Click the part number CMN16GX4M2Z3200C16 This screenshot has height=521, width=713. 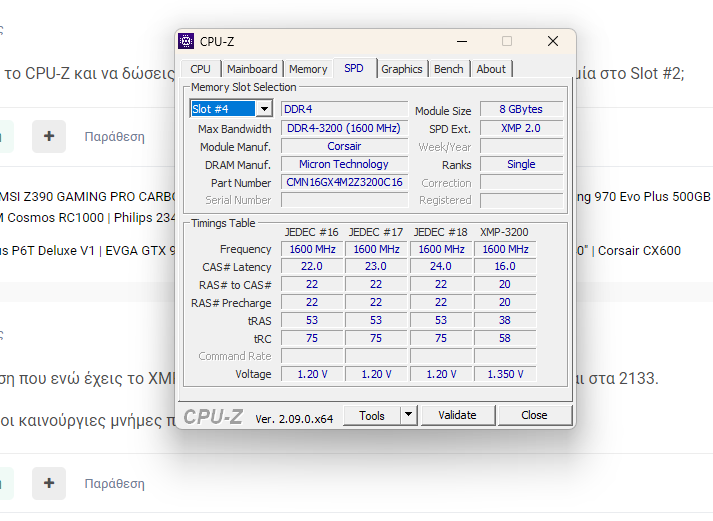coord(344,182)
